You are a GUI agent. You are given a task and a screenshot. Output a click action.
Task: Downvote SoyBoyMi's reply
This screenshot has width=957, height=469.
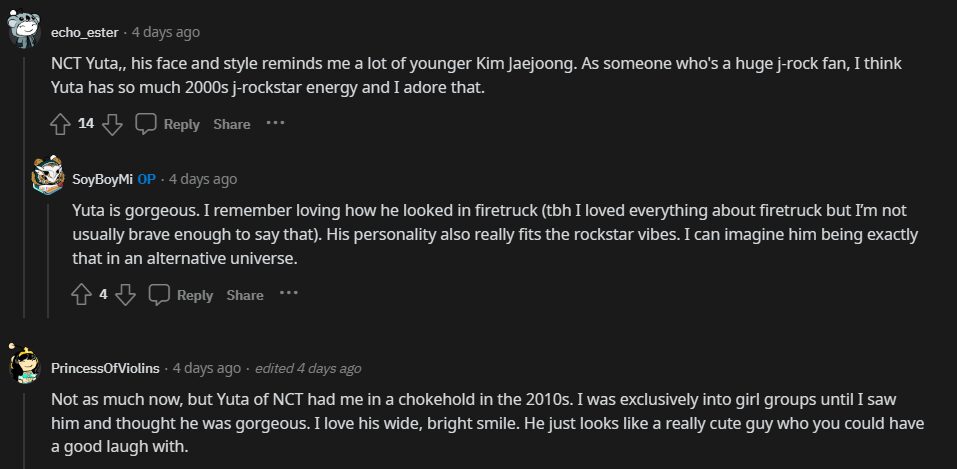point(125,295)
